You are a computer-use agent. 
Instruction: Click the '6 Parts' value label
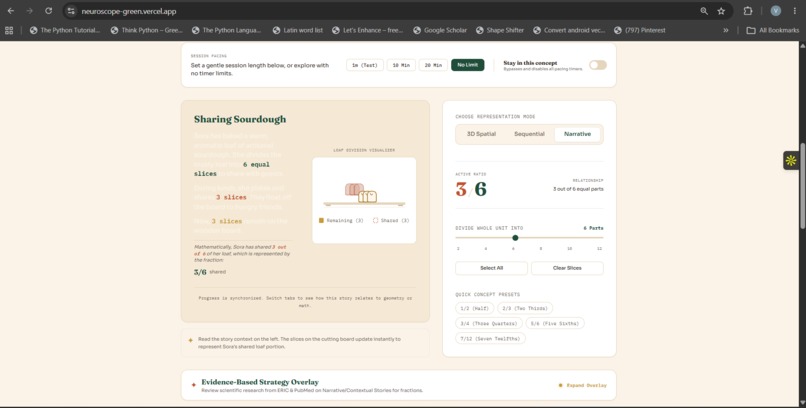(x=593, y=228)
